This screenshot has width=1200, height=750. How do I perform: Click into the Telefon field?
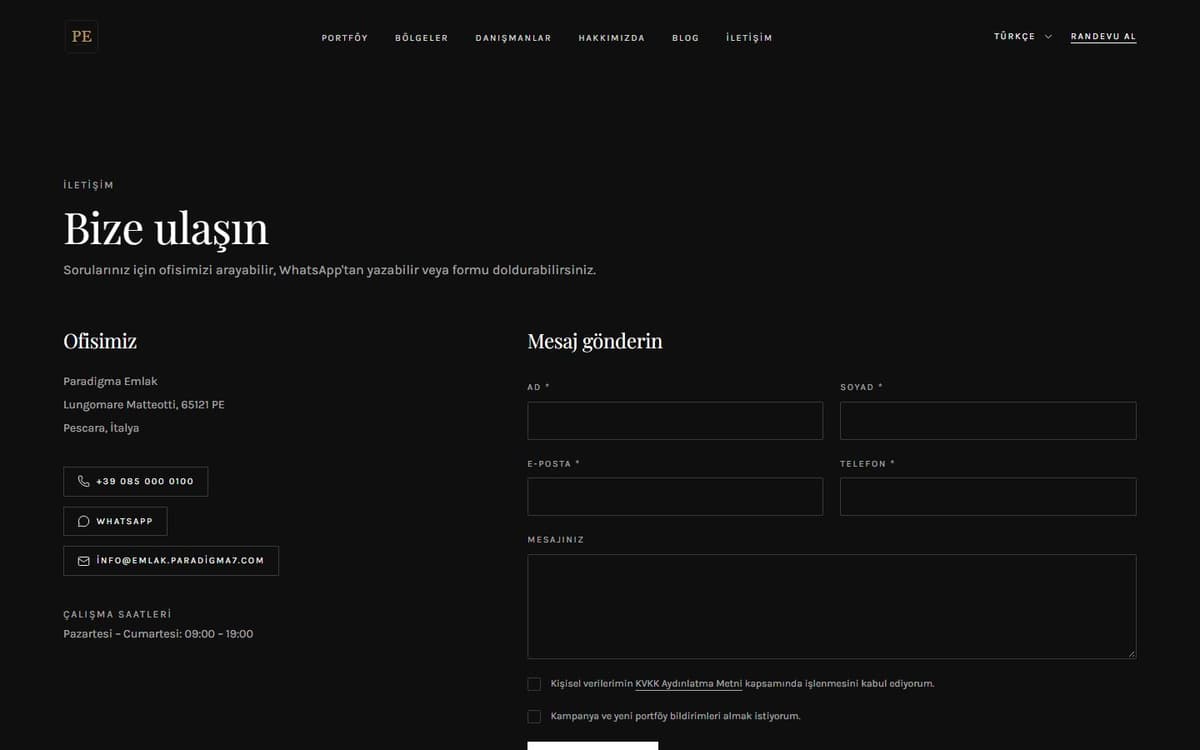988,497
